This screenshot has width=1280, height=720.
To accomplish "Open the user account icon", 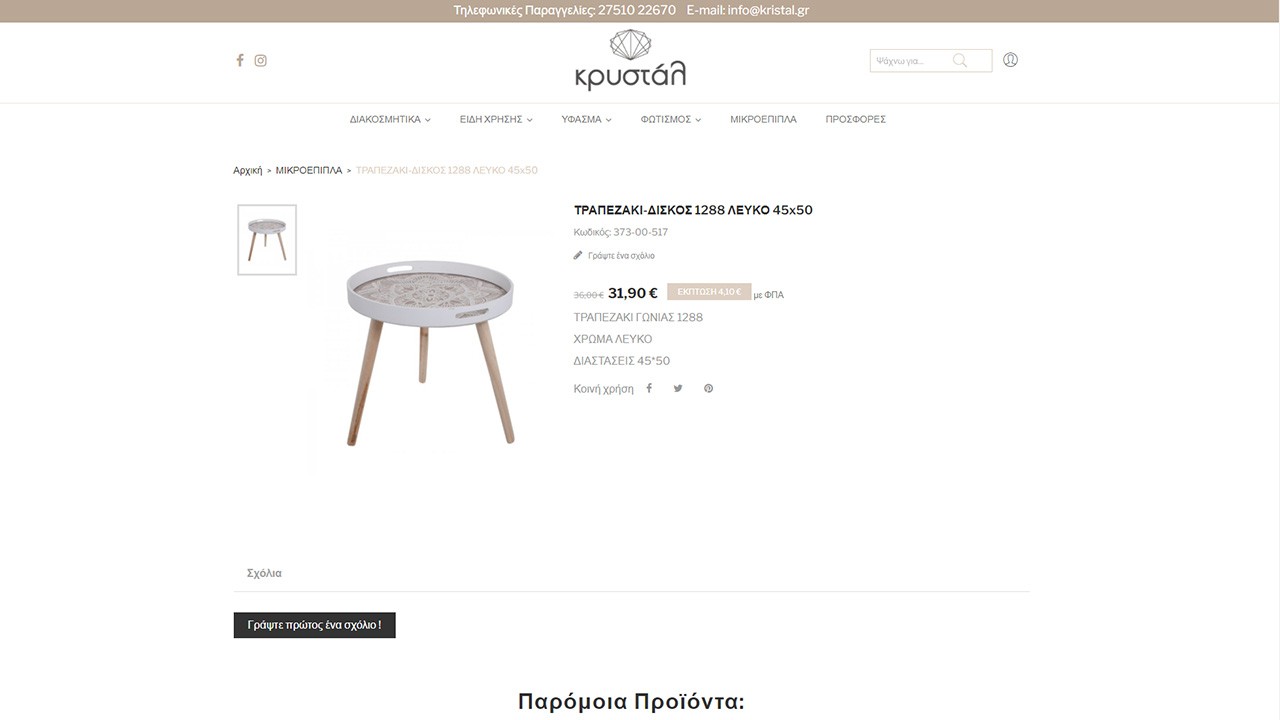I will click(x=1010, y=60).
